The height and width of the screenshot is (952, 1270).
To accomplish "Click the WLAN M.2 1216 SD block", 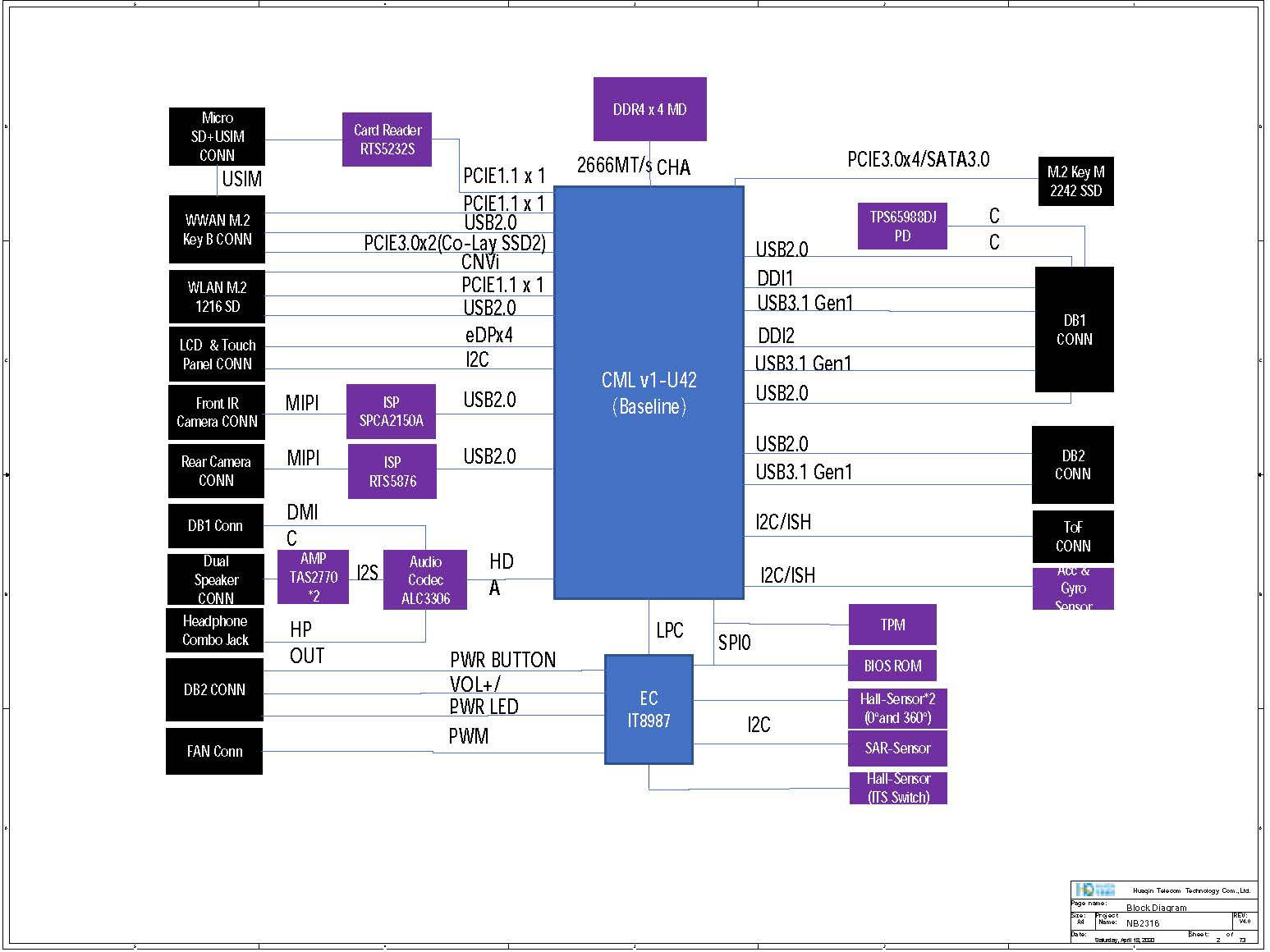I will pos(217,296).
